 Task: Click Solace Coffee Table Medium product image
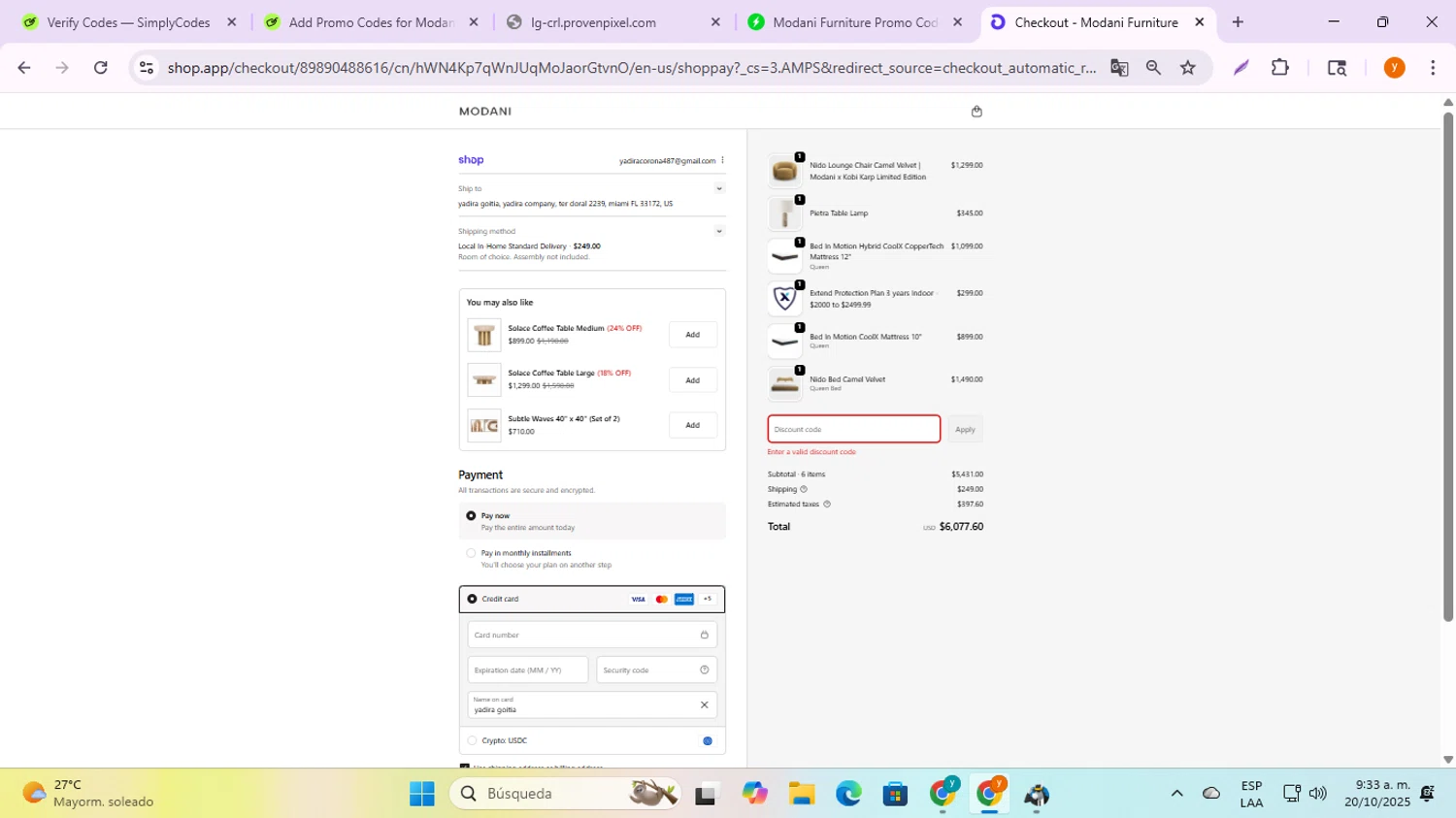(484, 335)
